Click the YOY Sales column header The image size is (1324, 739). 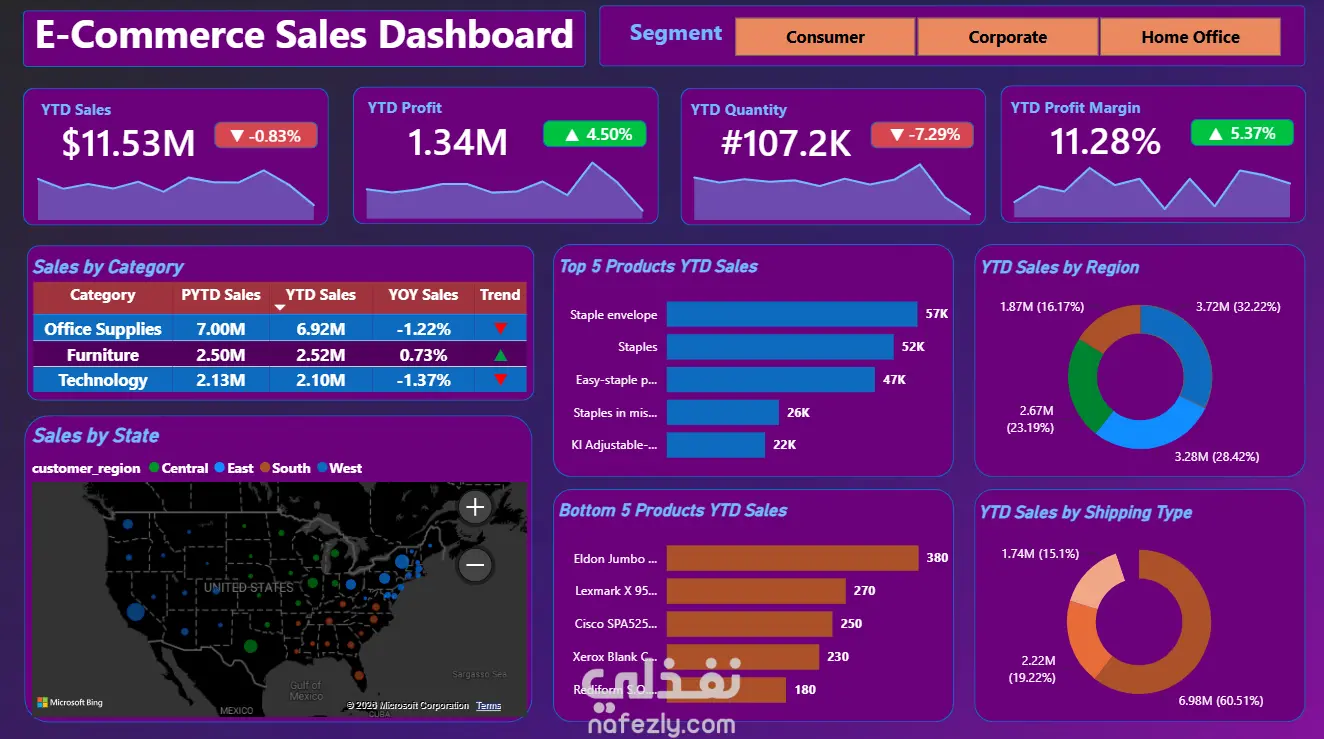[x=423, y=295]
